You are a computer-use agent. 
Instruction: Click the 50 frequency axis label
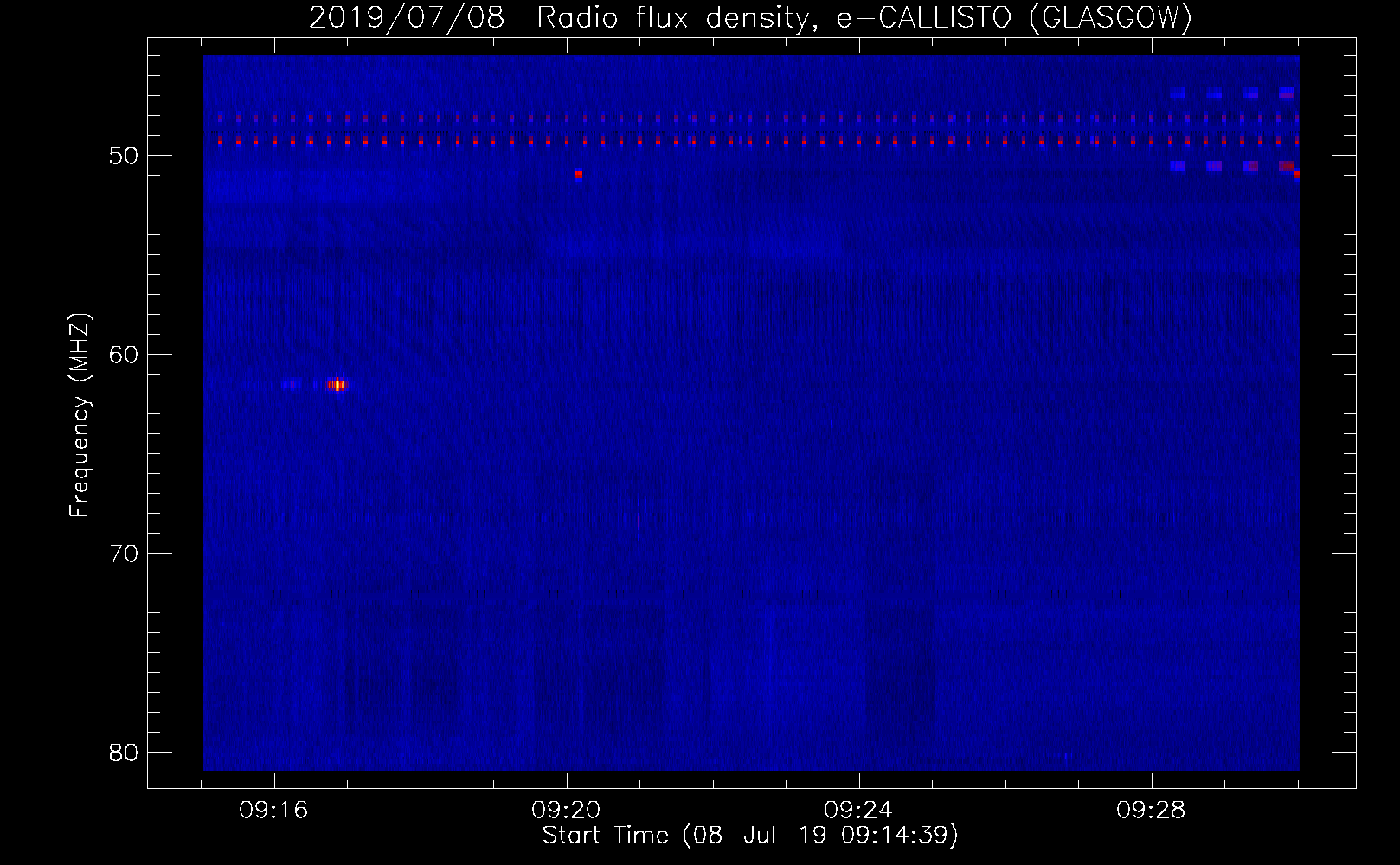(x=125, y=156)
